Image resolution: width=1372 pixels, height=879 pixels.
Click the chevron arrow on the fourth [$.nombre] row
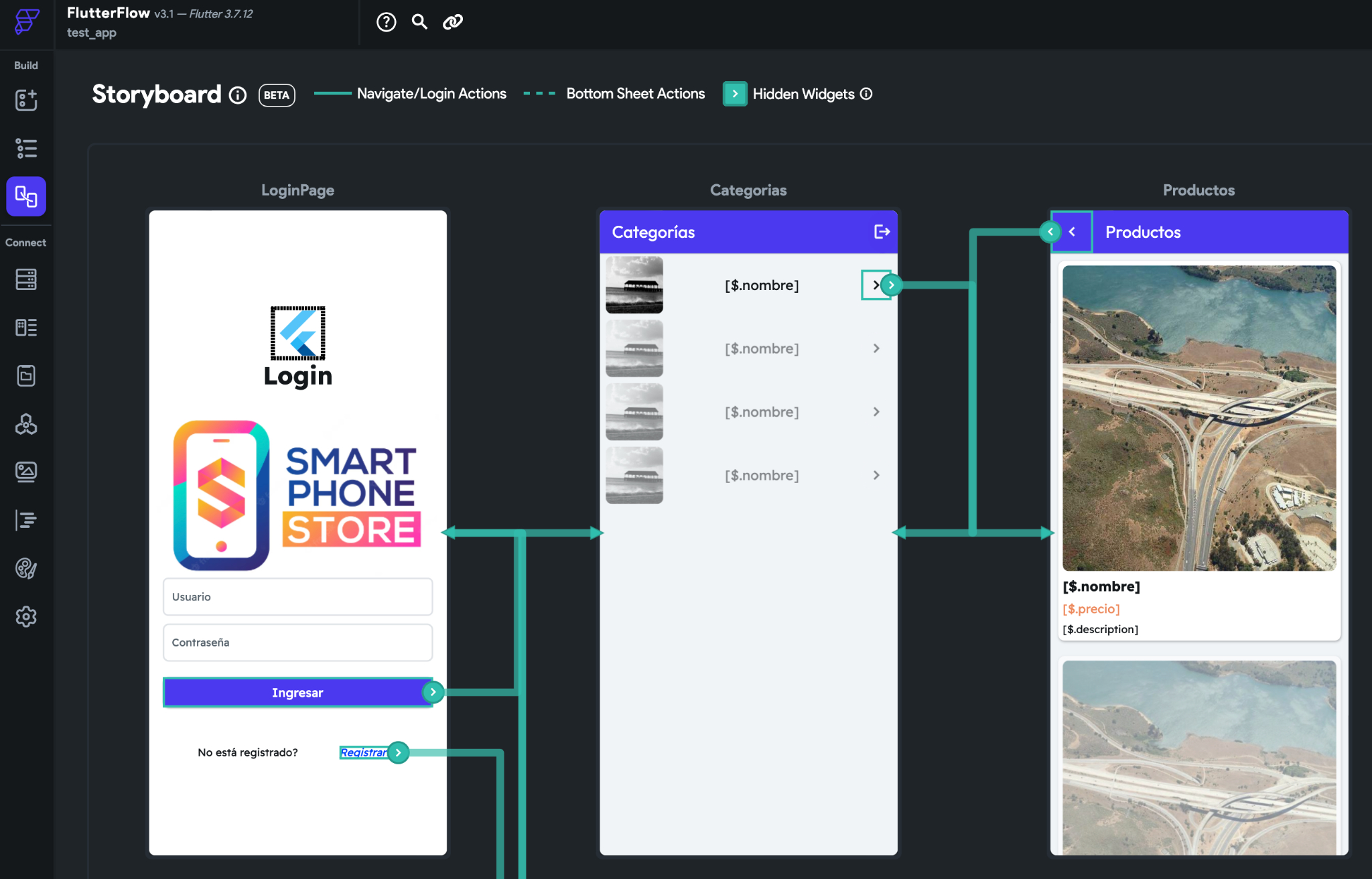click(876, 475)
